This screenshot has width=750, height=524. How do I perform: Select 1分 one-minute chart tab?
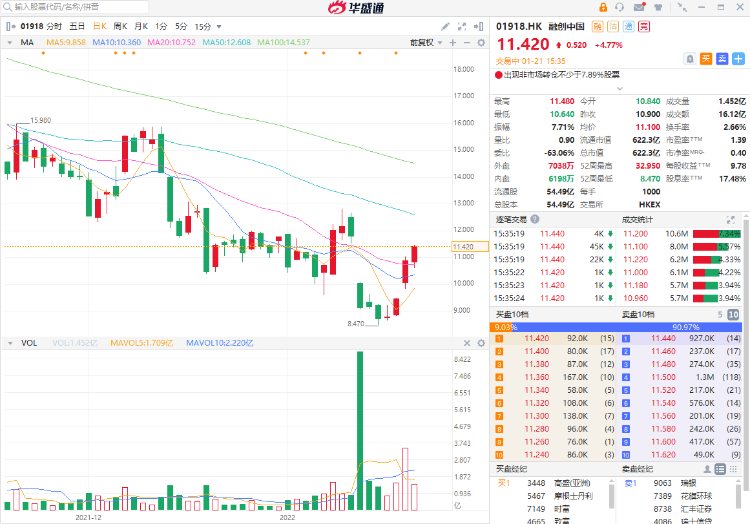161,26
